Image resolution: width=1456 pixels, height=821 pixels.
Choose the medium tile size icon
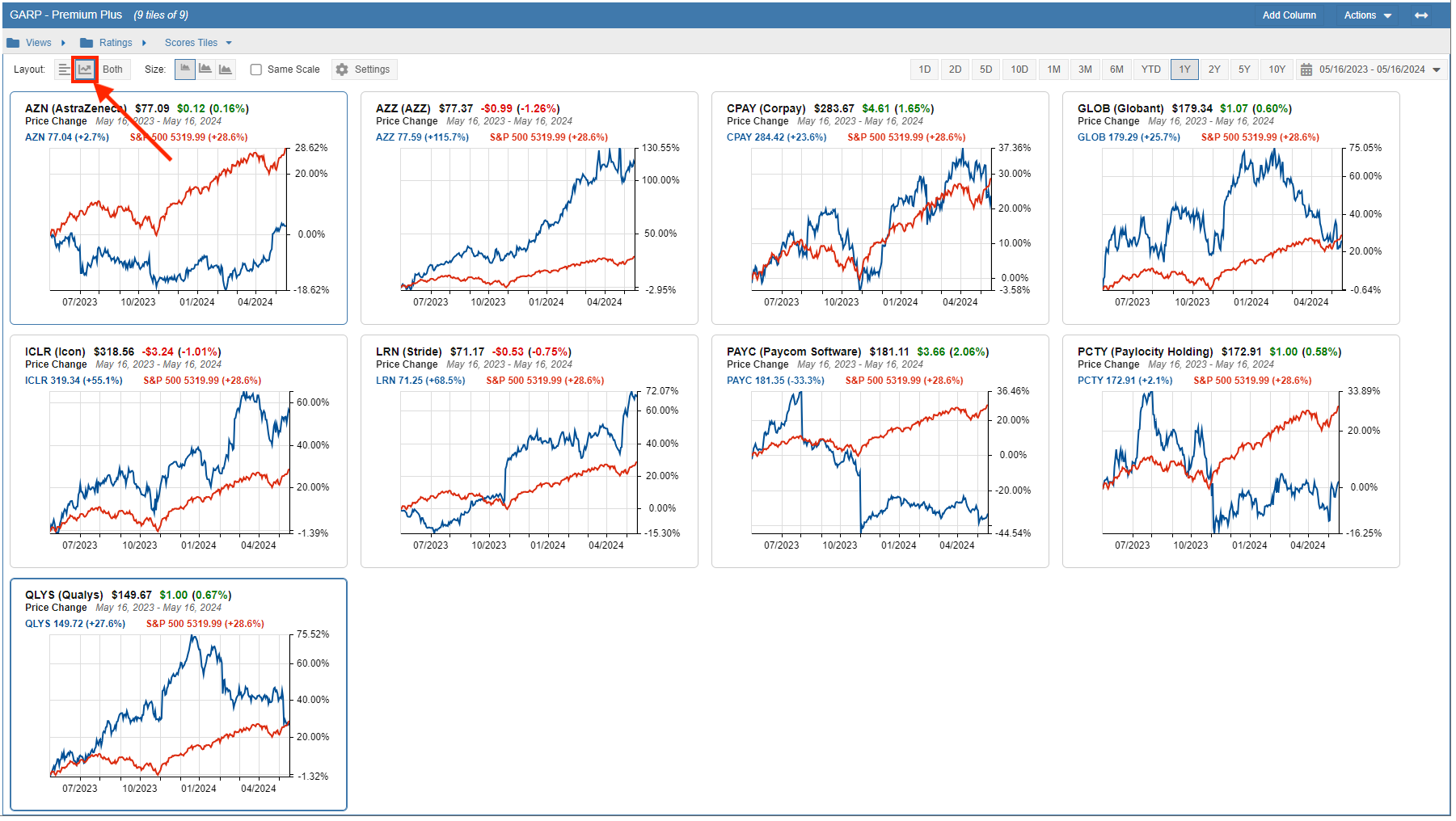pyautogui.click(x=205, y=69)
